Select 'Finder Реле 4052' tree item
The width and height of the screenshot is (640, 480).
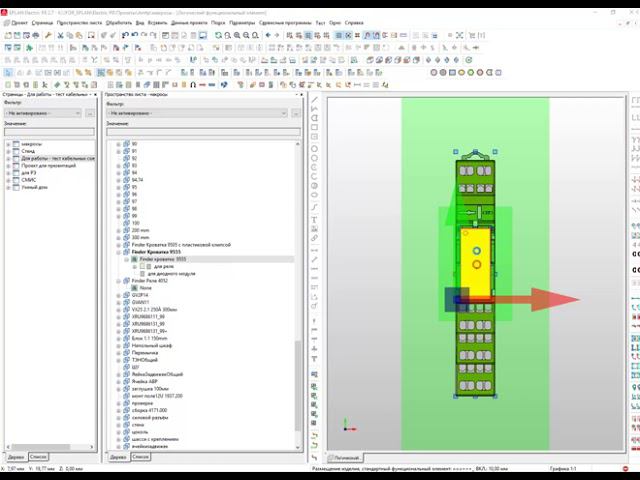[149, 281]
